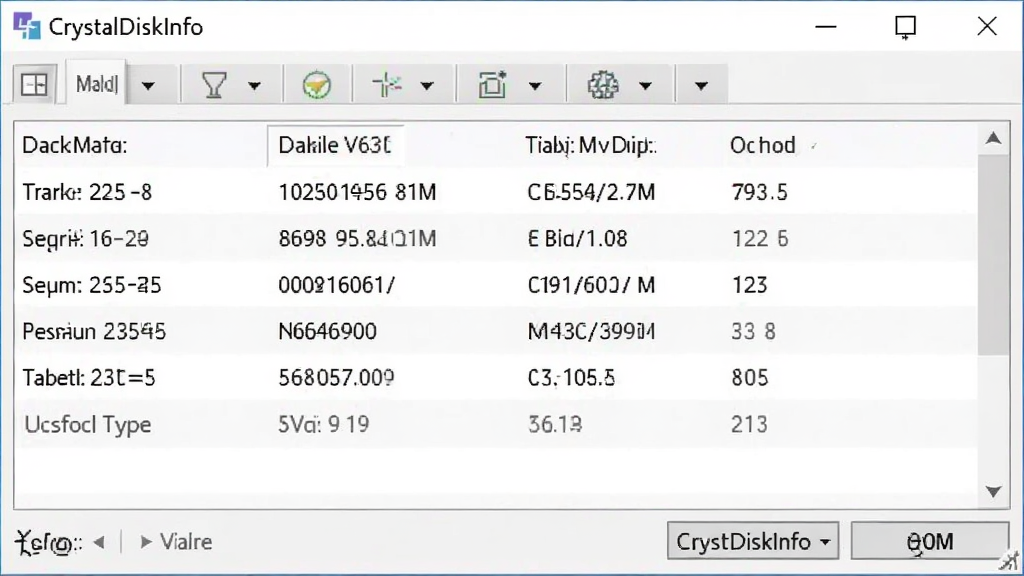Click the cell C6-554/2.7M
Viewport: 1024px width, 576px height.
click(x=591, y=192)
